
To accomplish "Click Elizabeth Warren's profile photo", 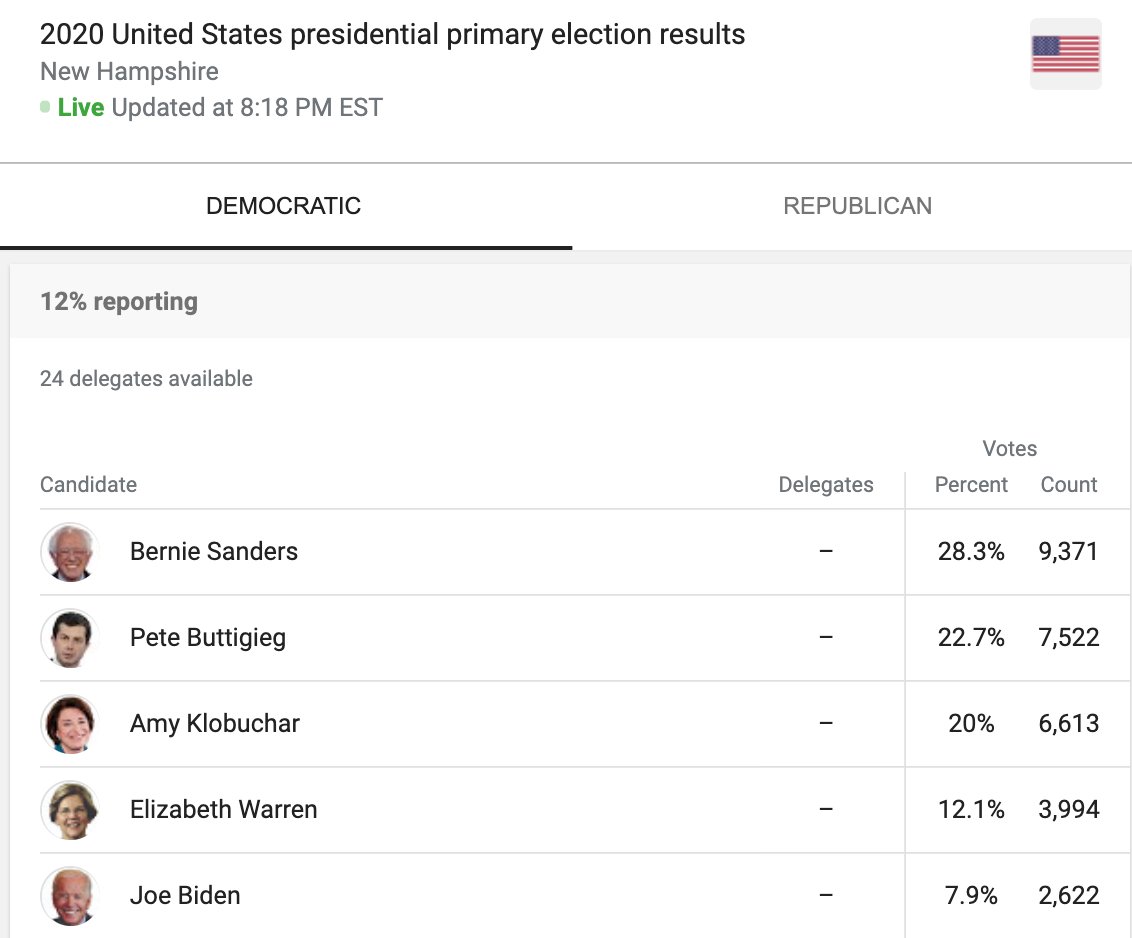I will click(x=69, y=810).
